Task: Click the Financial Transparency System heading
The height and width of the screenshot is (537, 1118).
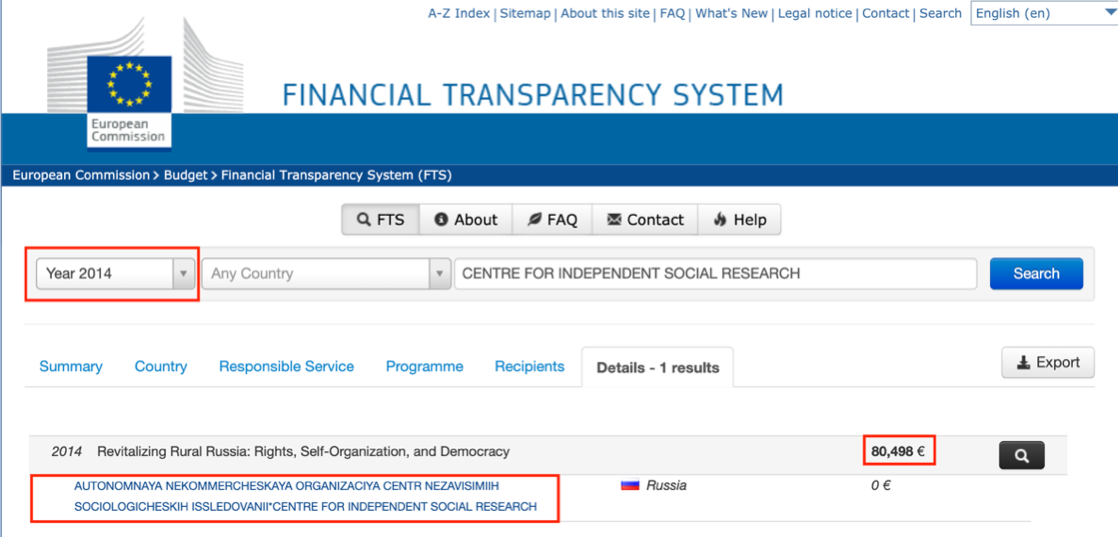Action: pyautogui.click(x=533, y=95)
